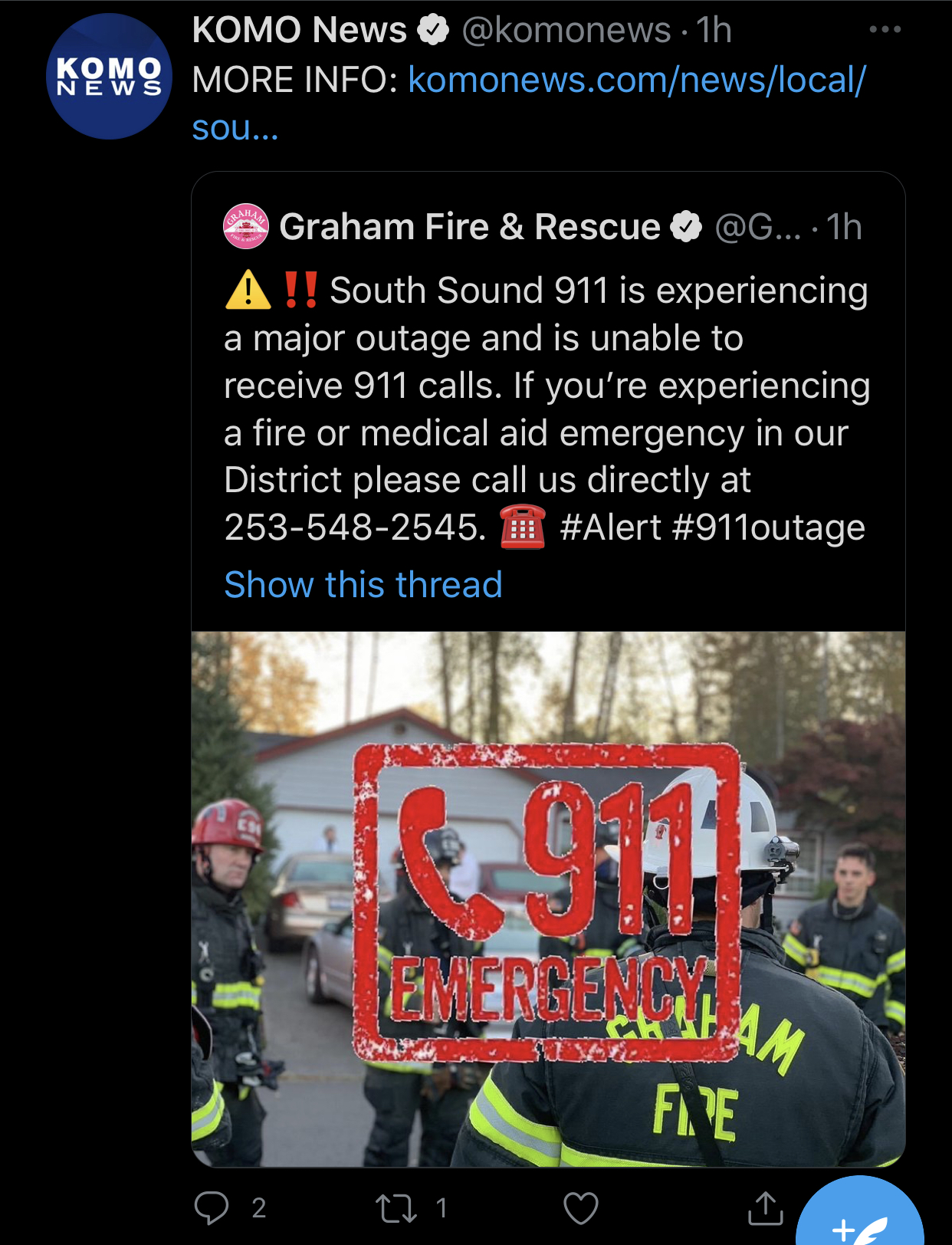Click Graham Fire & Rescue verified badge
952x1245 pixels.
click(x=686, y=227)
